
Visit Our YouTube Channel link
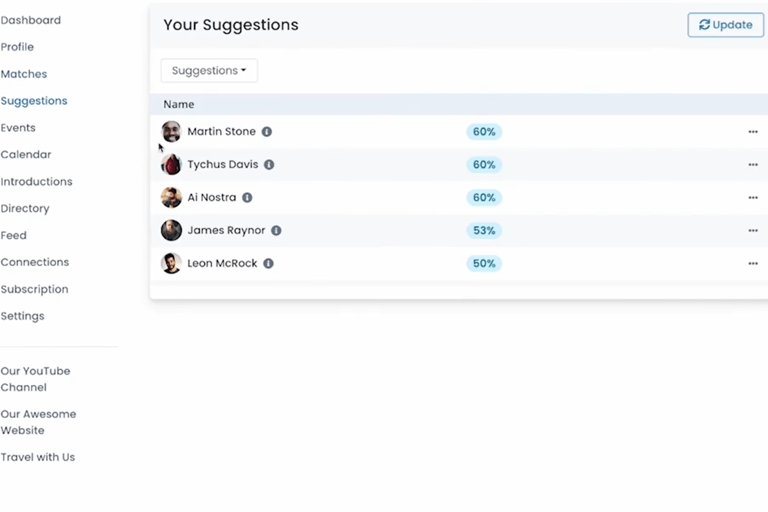tap(35, 379)
